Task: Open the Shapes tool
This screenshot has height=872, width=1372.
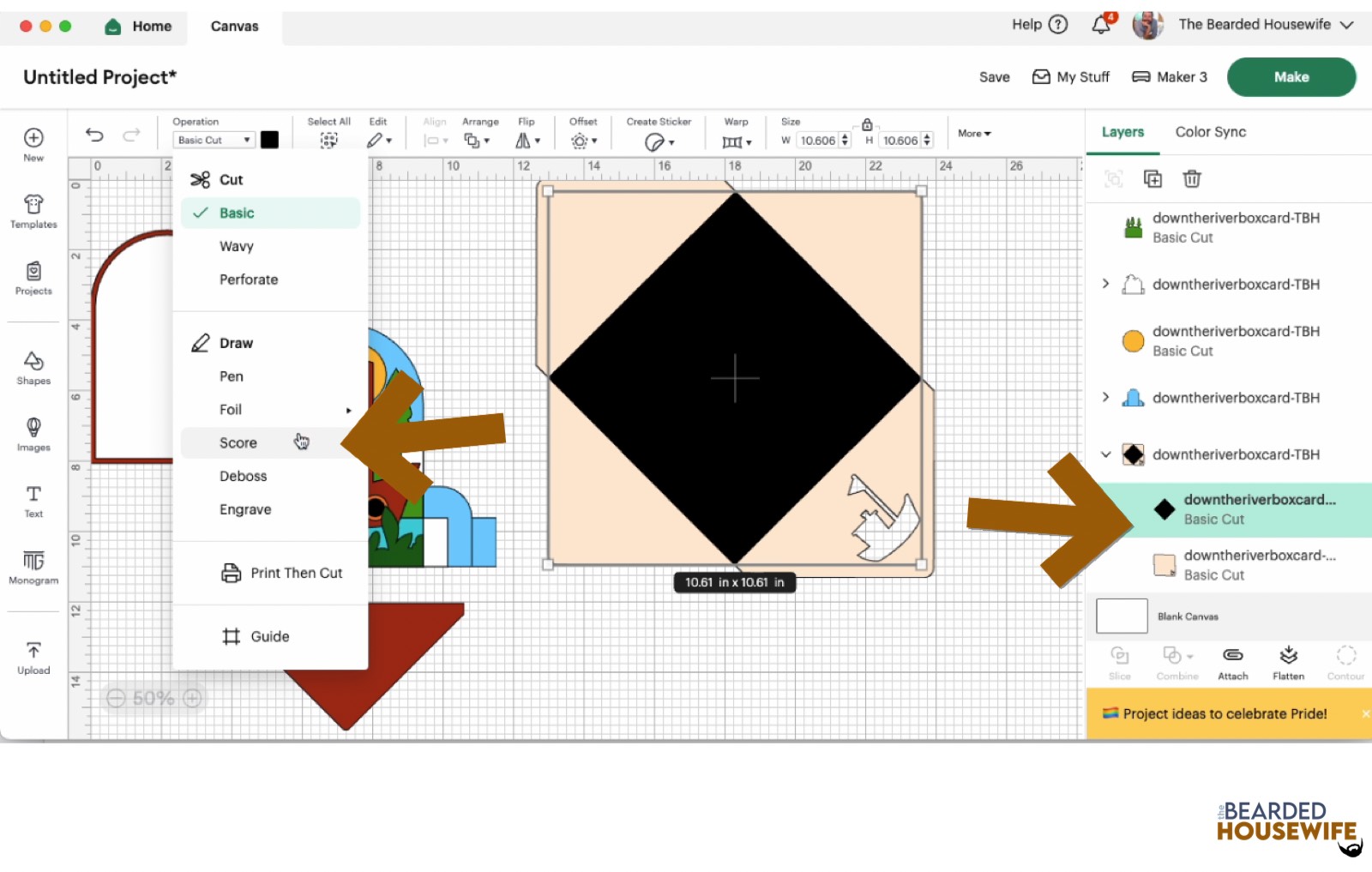Action: (x=33, y=368)
